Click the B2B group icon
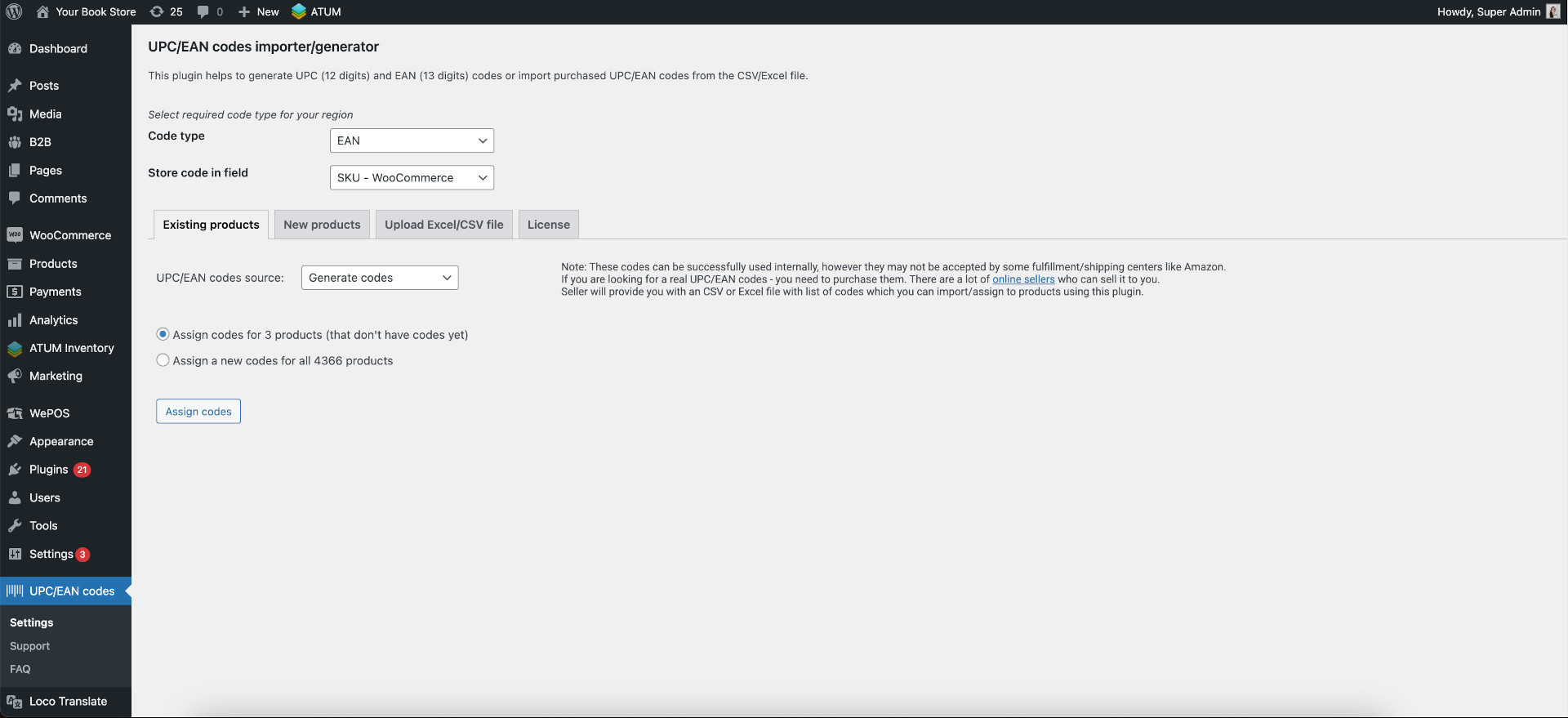The height and width of the screenshot is (718, 1568). pyautogui.click(x=15, y=142)
